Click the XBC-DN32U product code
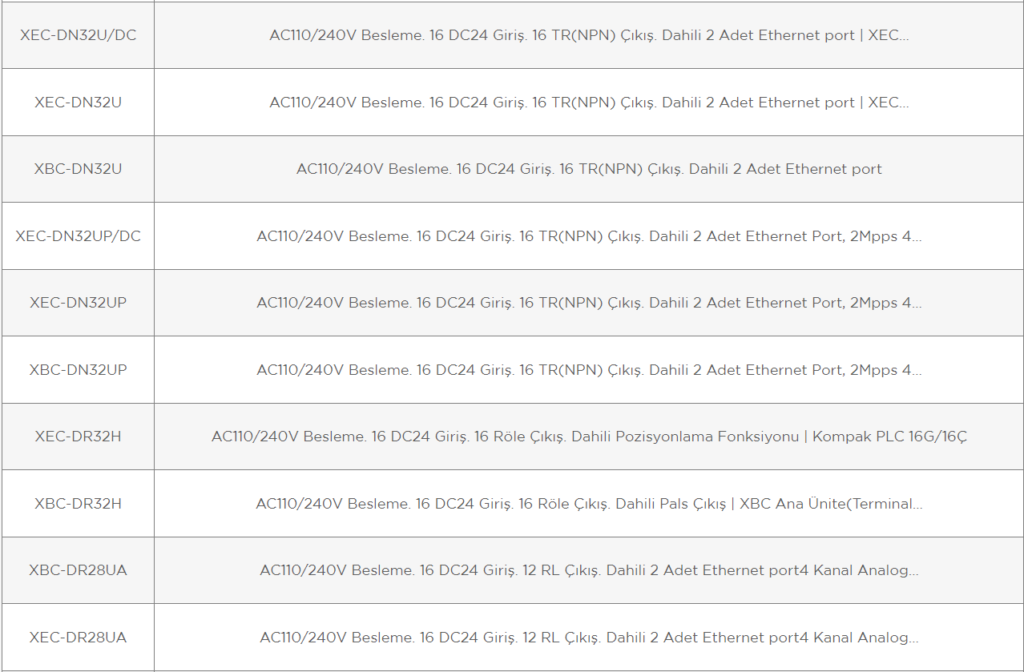Viewport: 1024px width, 672px height. coord(78,169)
